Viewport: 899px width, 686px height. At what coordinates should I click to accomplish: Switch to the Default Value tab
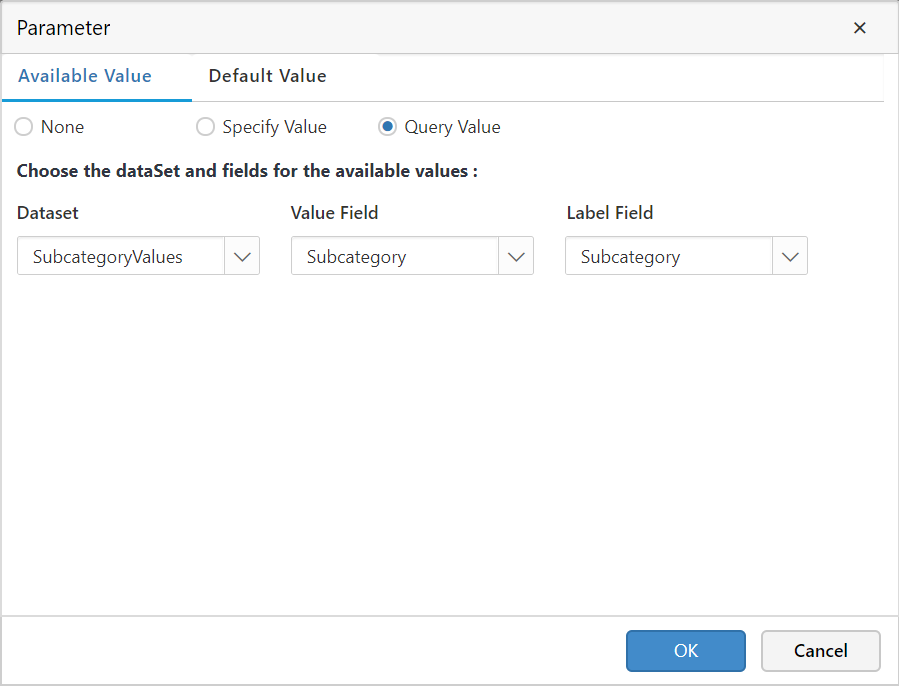tap(267, 76)
